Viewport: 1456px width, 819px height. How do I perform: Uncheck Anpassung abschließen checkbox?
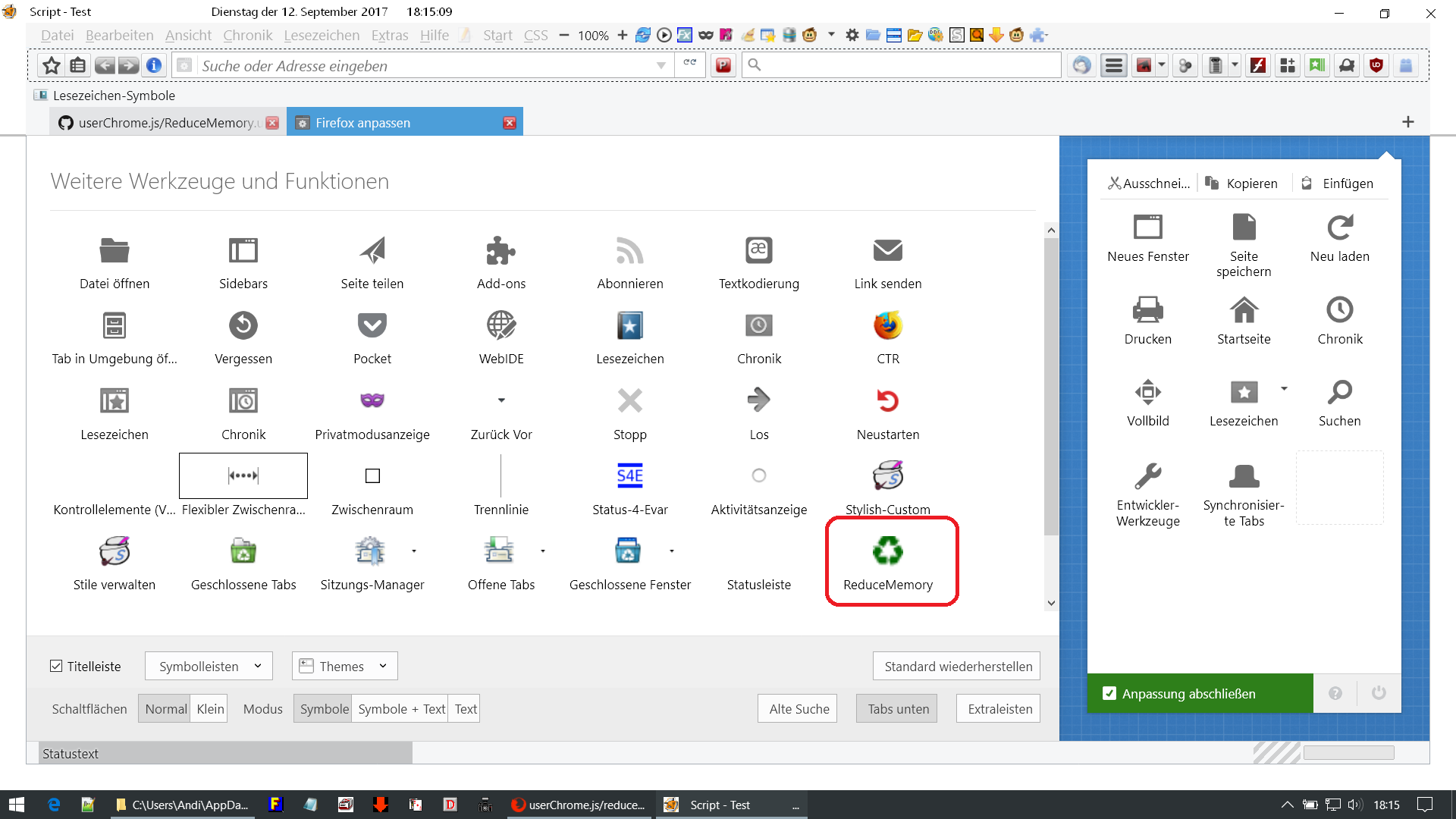point(1109,693)
